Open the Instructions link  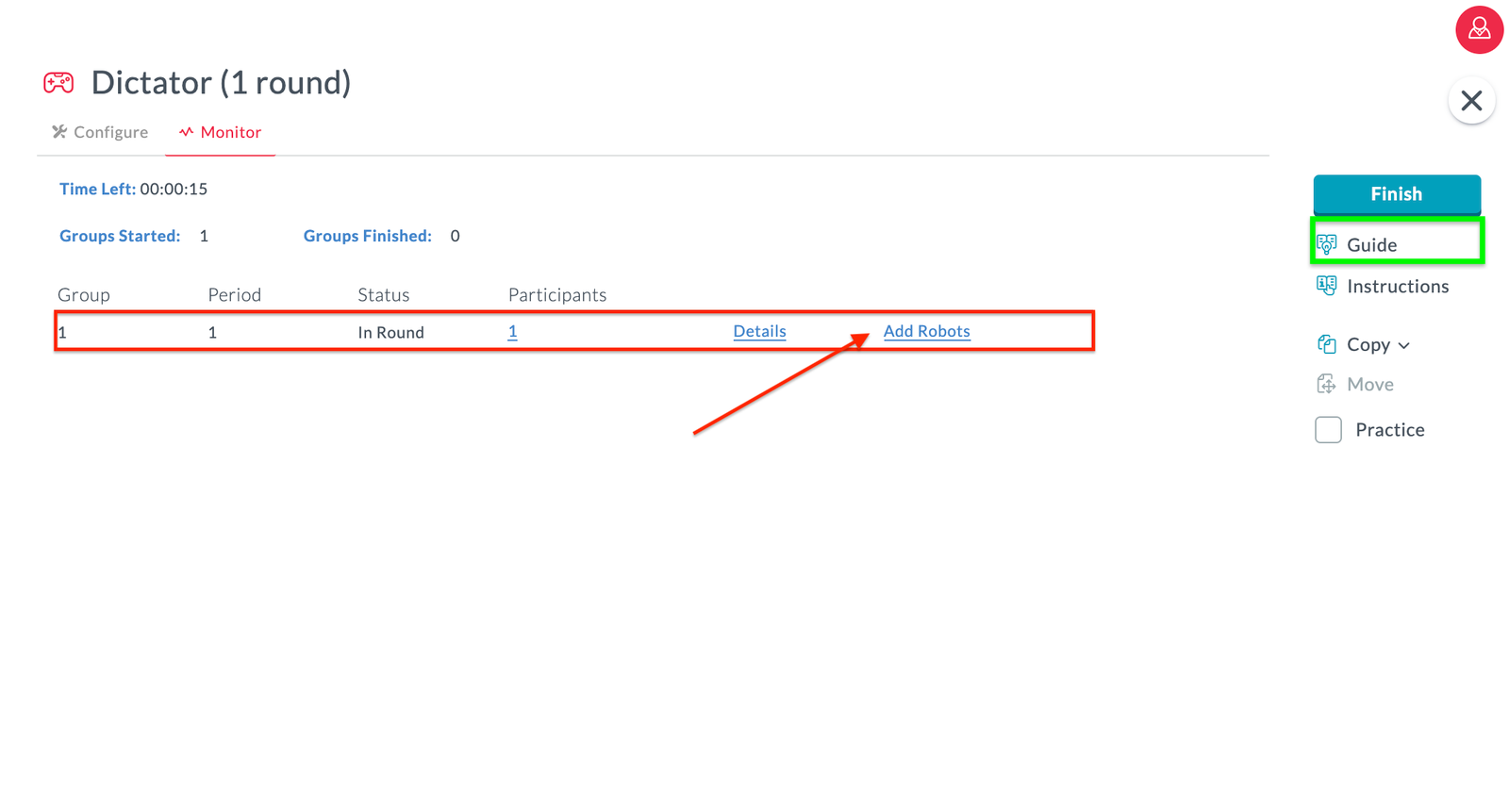click(x=1398, y=287)
